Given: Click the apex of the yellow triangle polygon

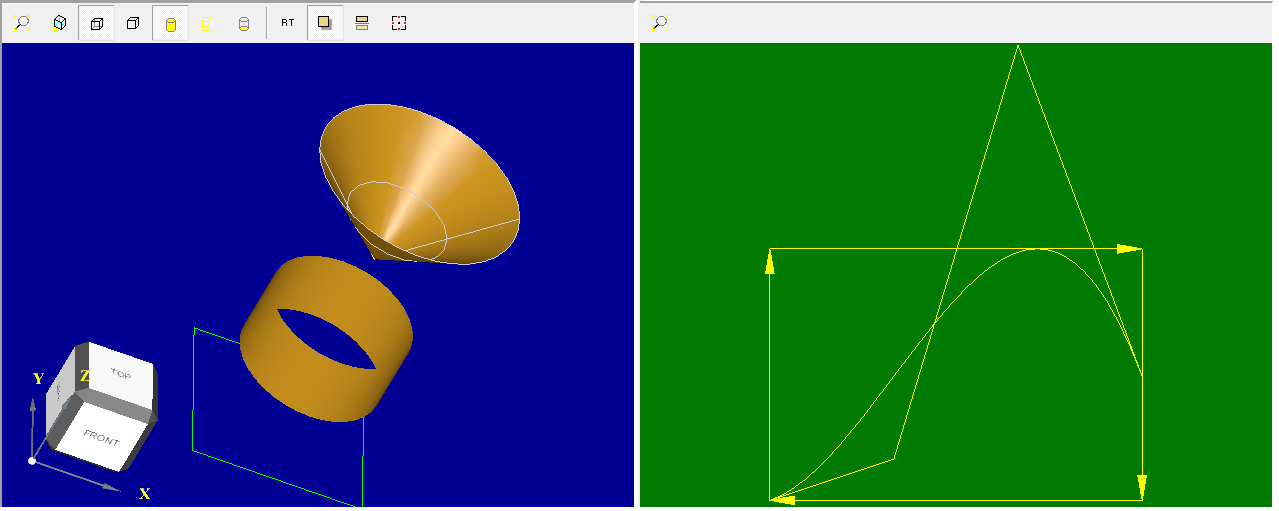Looking at the screenshot, I should point(1018,46).
